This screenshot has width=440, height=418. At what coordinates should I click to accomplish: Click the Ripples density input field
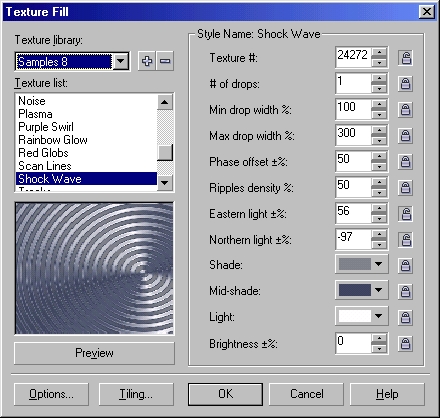[x=353, y=187]
